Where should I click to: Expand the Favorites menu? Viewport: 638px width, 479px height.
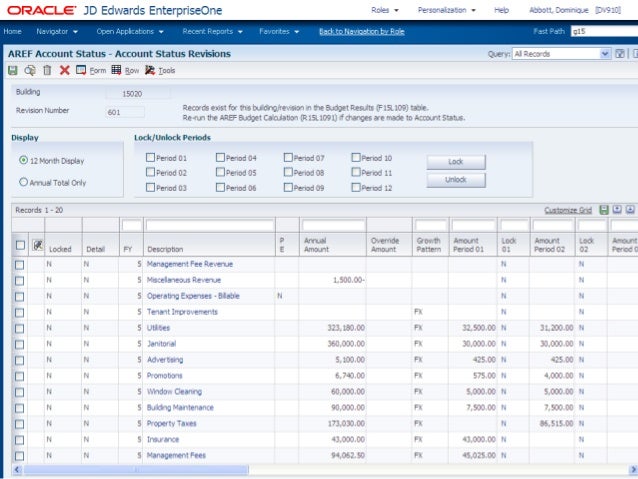coord(279,31)
